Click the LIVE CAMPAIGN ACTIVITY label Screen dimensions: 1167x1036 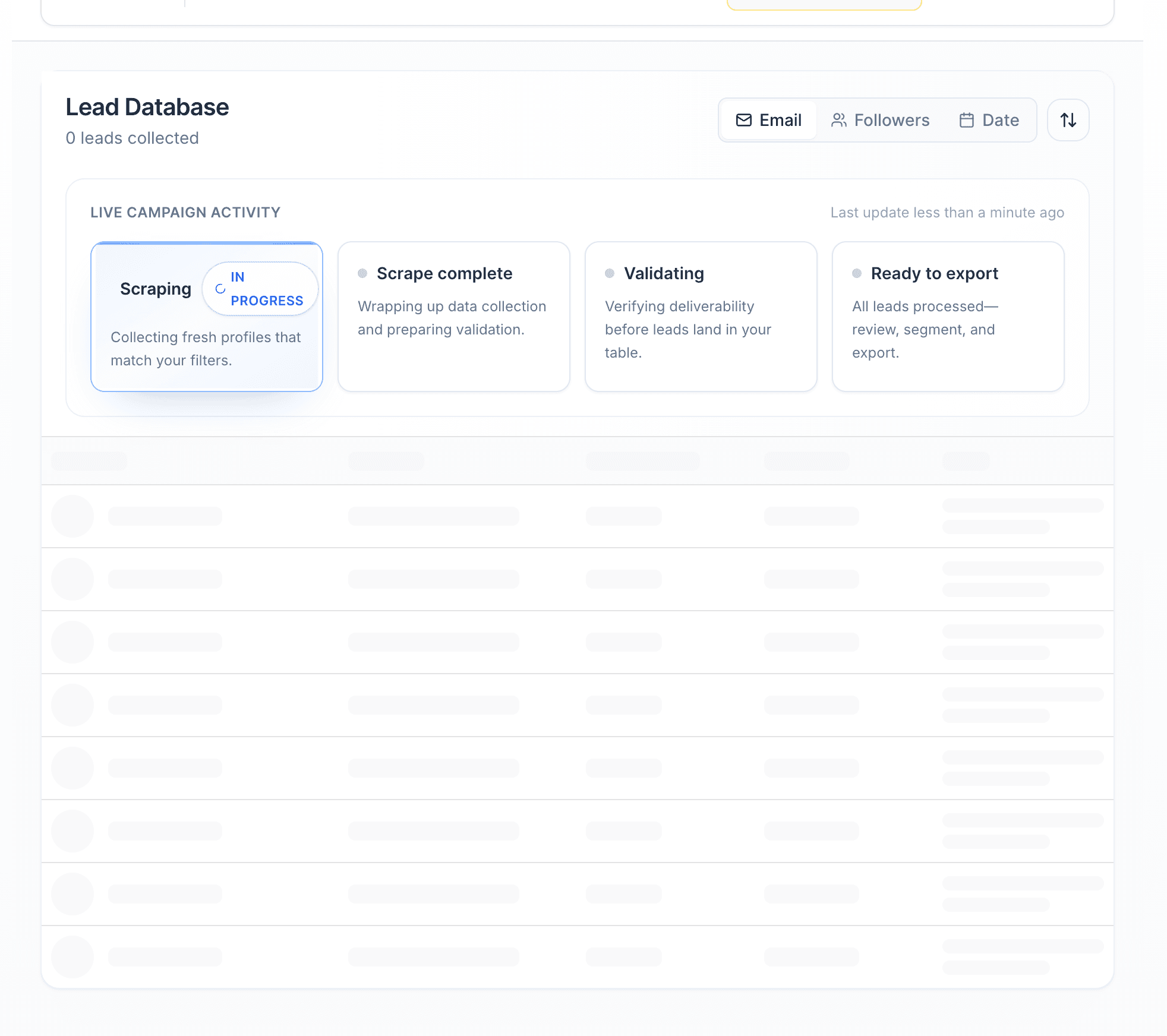[x=185, y=213]
